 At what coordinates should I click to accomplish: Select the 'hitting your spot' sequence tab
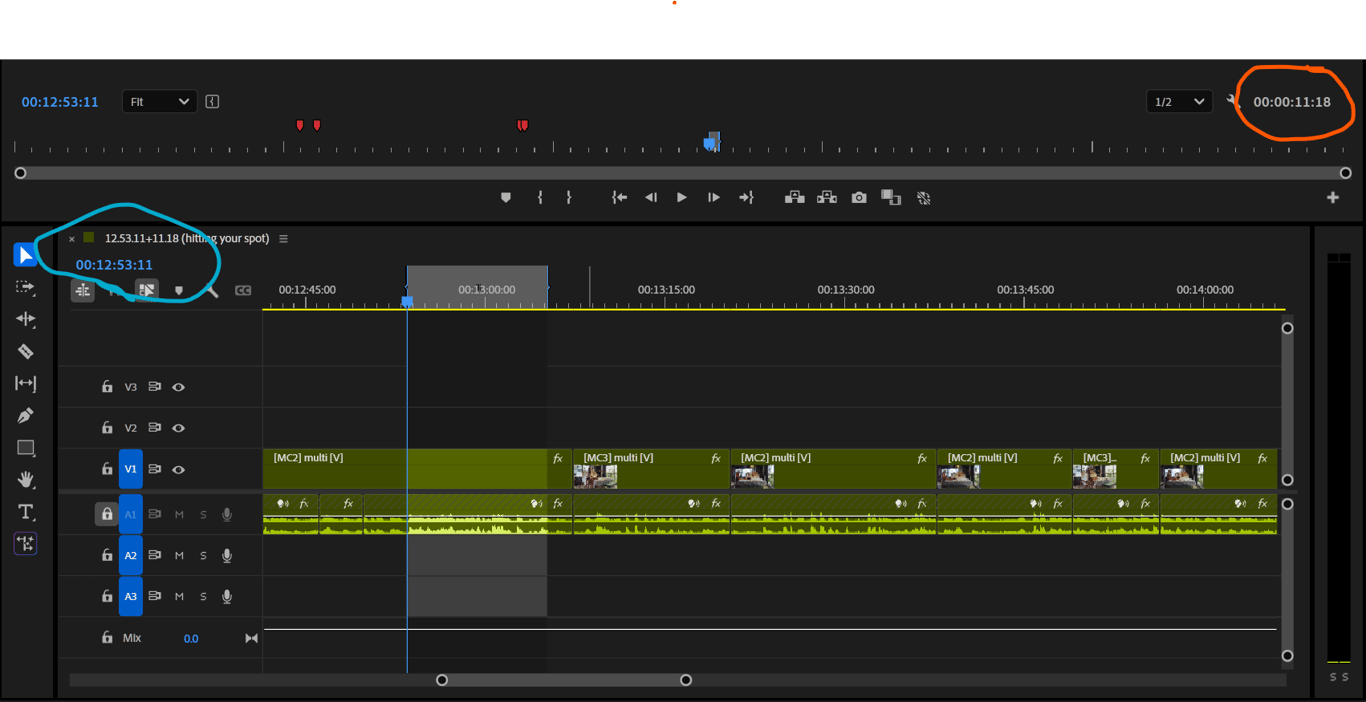click(x=187, y=238)
